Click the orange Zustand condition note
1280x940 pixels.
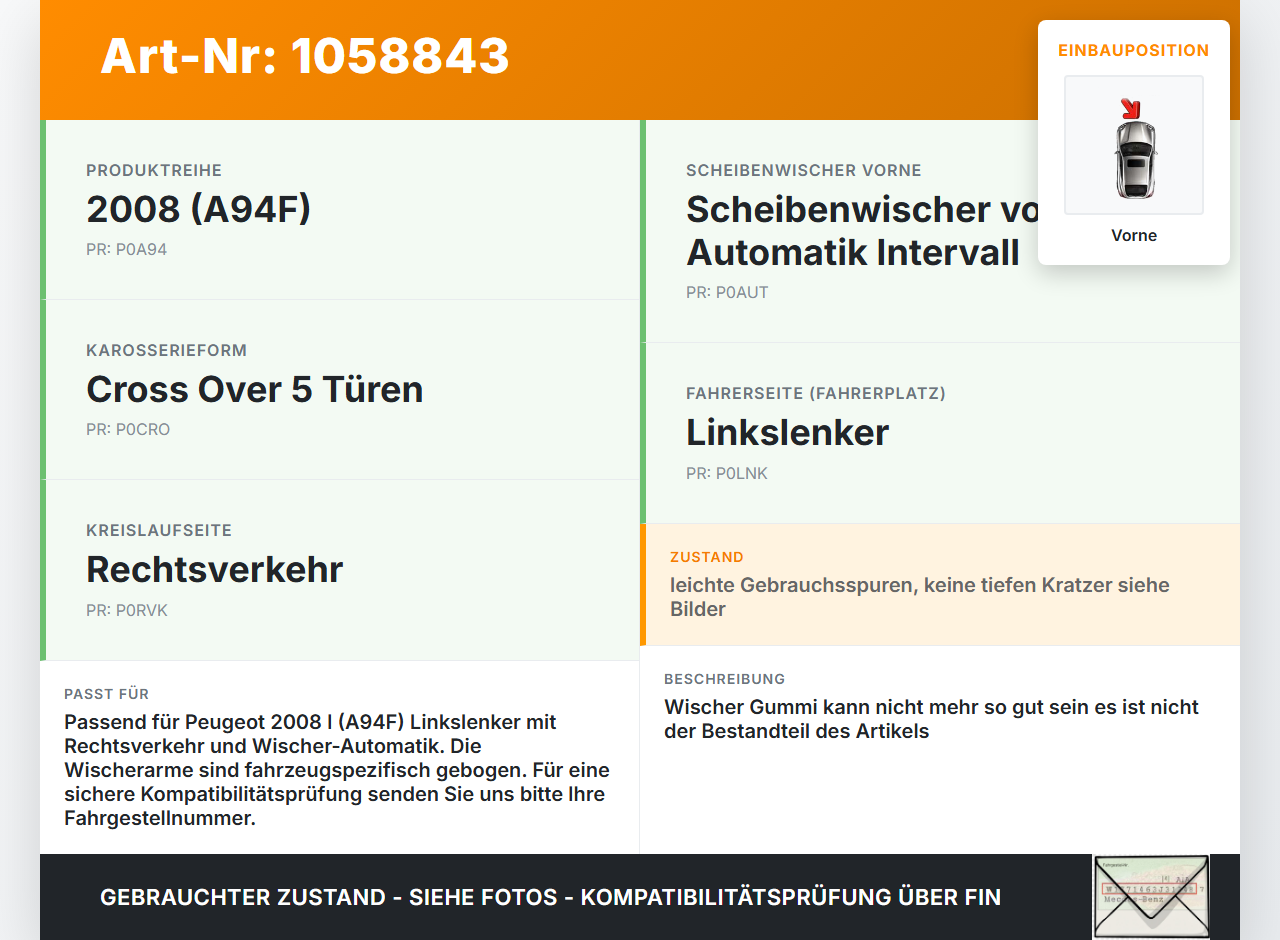(940, 584)
